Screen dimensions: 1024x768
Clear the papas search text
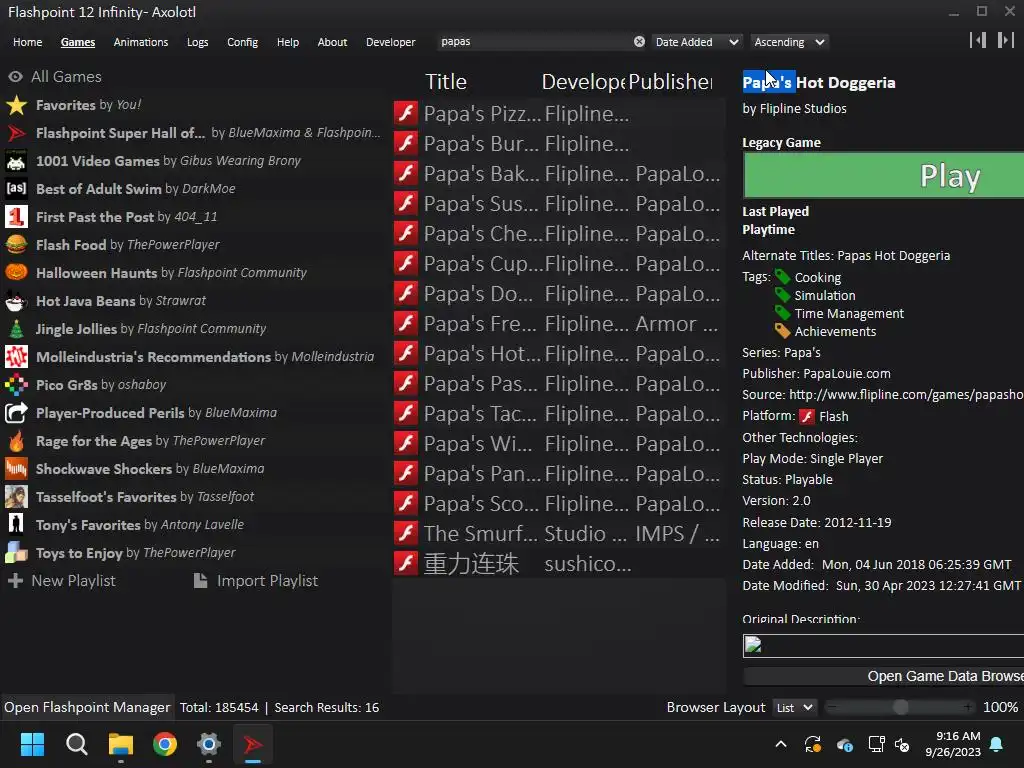coord(639,42)
